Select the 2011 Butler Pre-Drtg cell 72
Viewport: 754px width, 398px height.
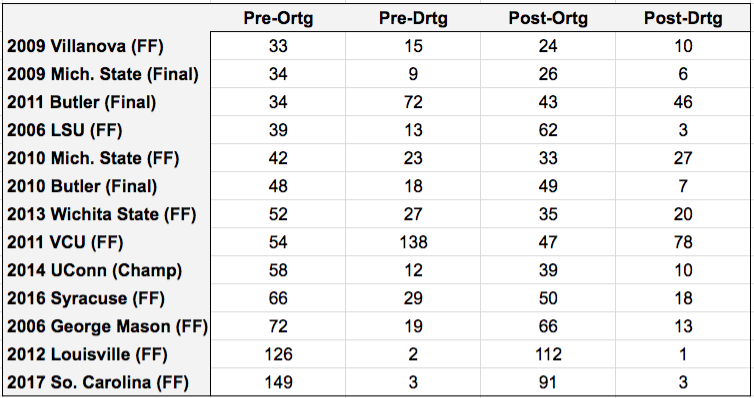413,102
